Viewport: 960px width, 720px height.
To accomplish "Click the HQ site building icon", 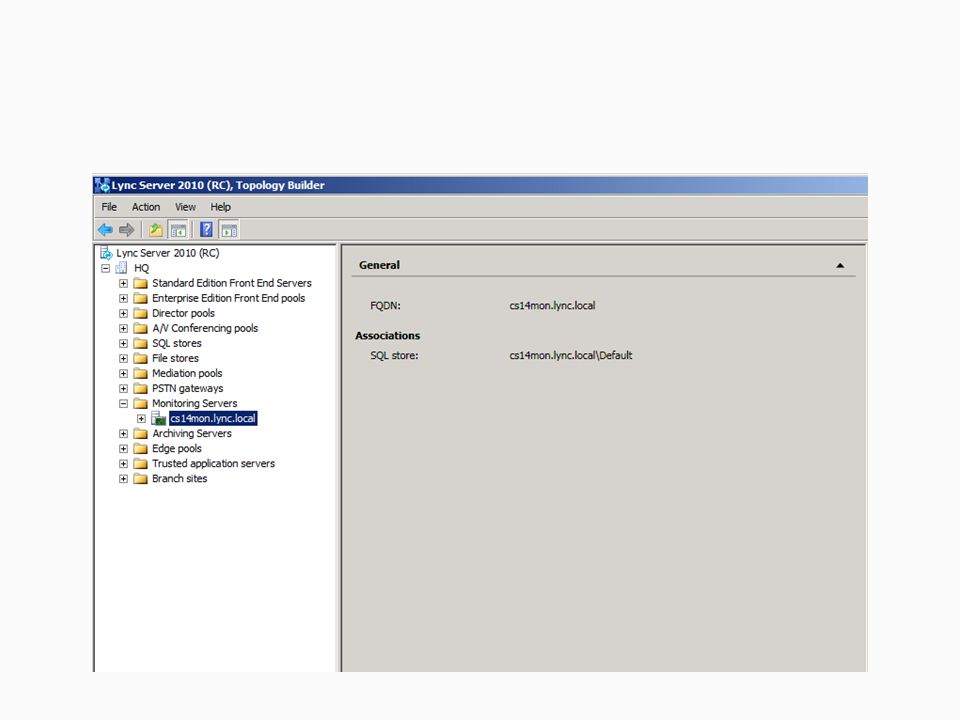I will [121, 268].
